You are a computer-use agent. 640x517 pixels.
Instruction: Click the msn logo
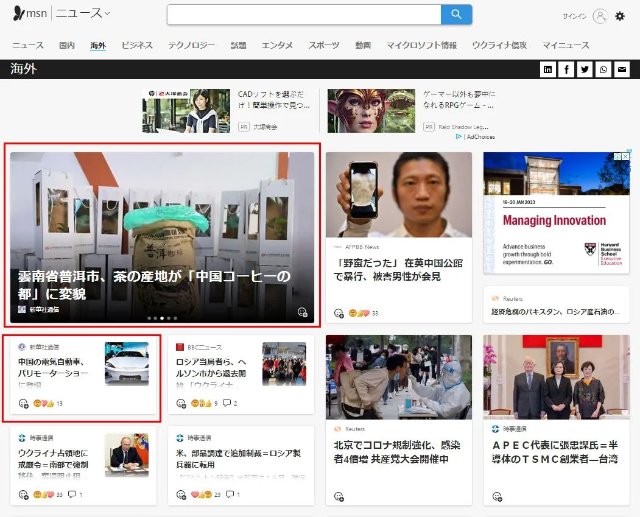pyautogui.click(x=28, y=14)
